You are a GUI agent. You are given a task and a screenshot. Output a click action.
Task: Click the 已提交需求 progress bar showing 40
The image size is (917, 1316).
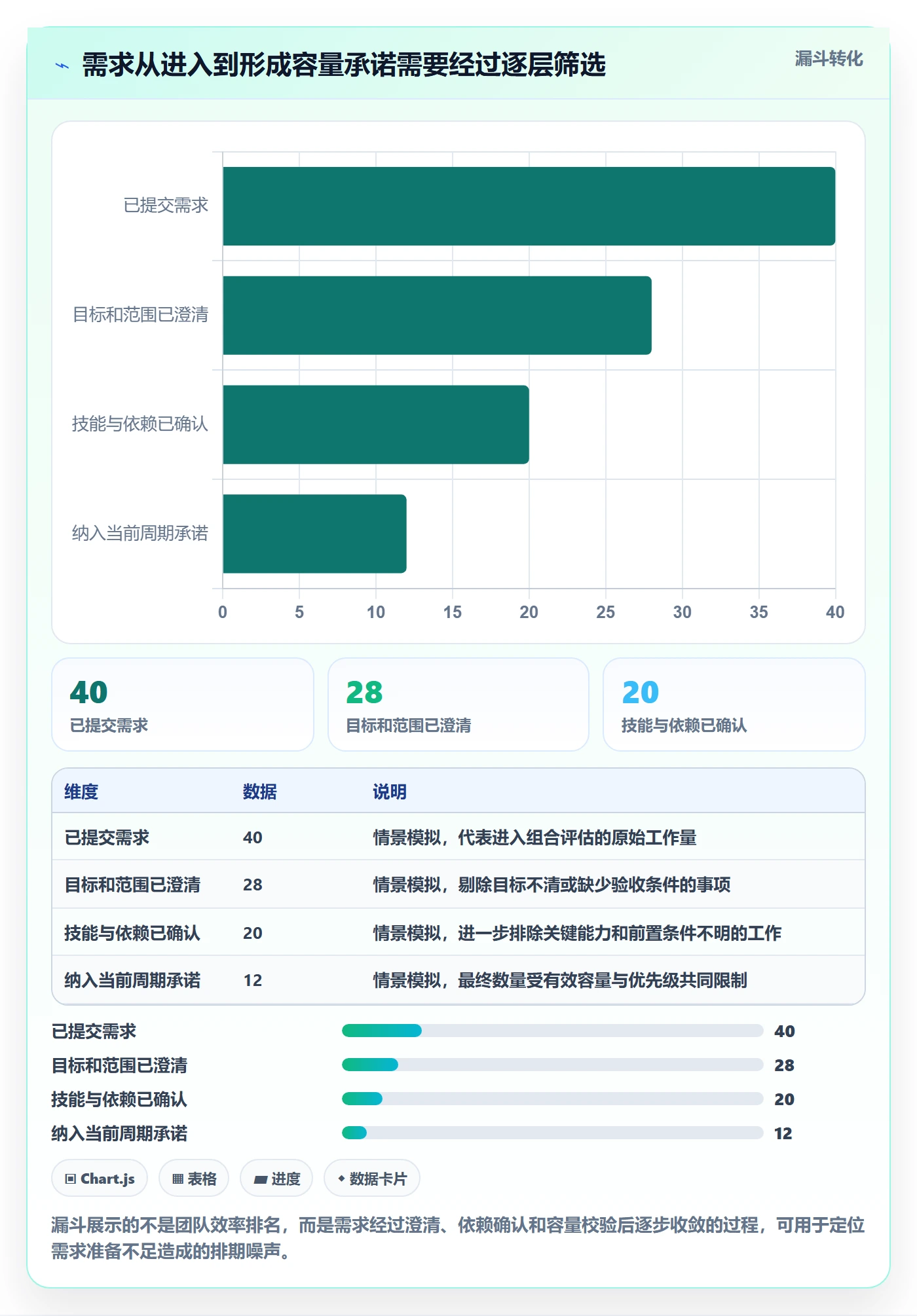(553, 1031)
